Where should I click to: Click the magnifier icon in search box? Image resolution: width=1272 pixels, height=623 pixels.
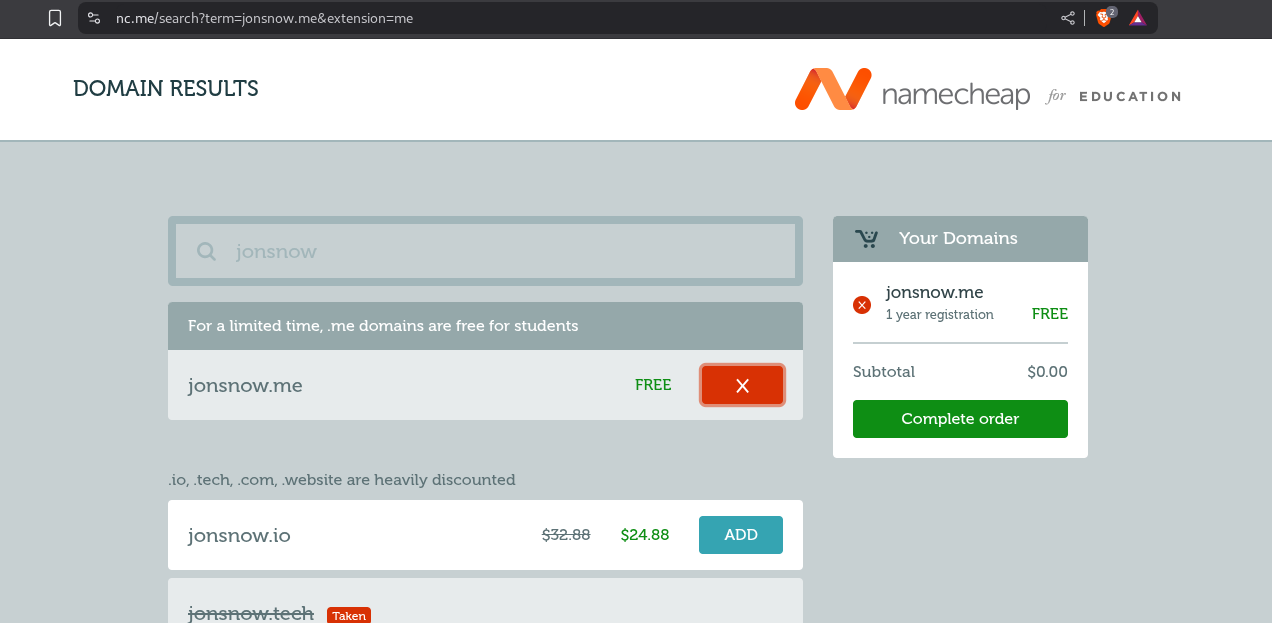206,251
